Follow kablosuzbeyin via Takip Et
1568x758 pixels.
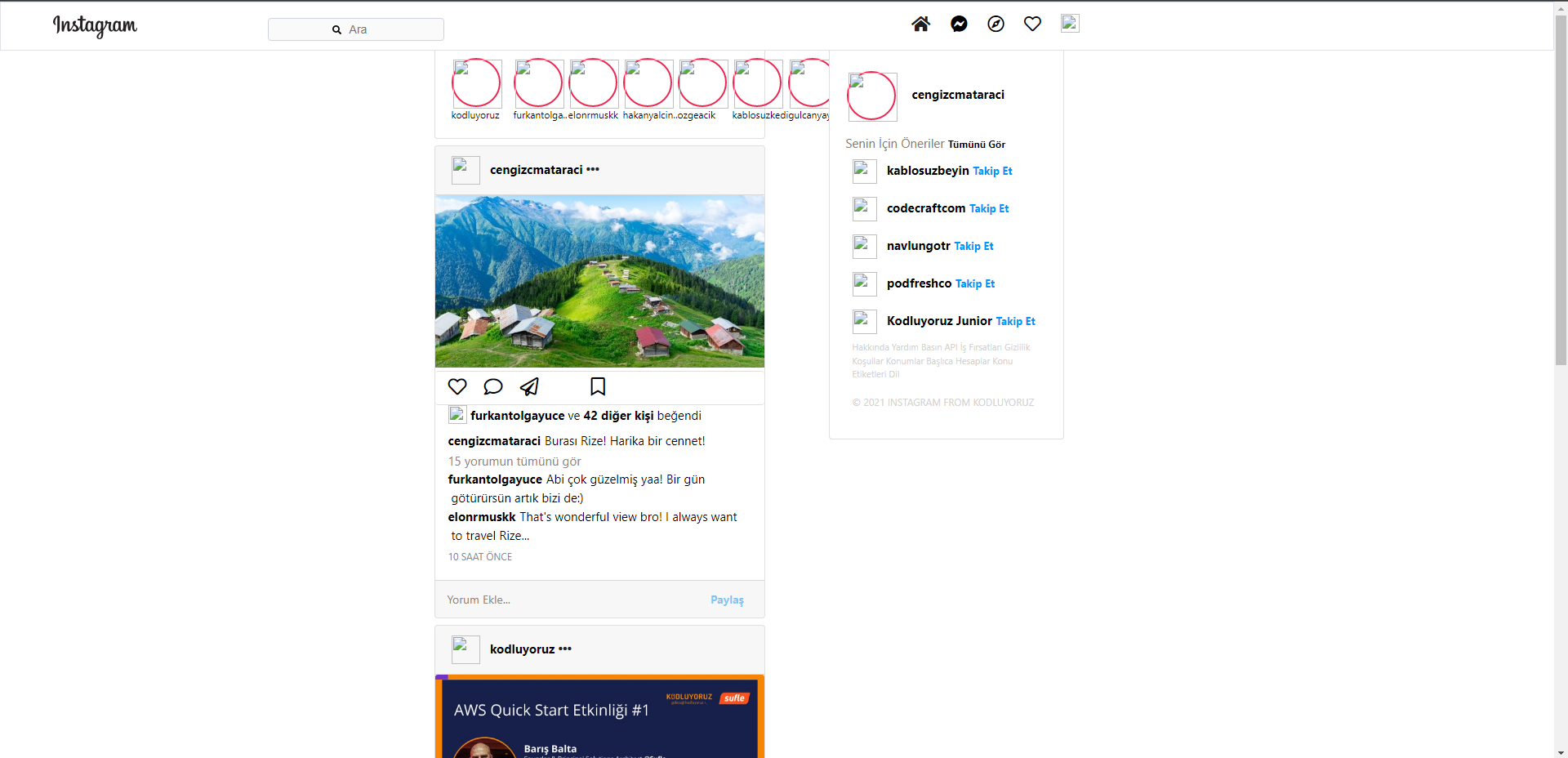(x=991, y=171)
